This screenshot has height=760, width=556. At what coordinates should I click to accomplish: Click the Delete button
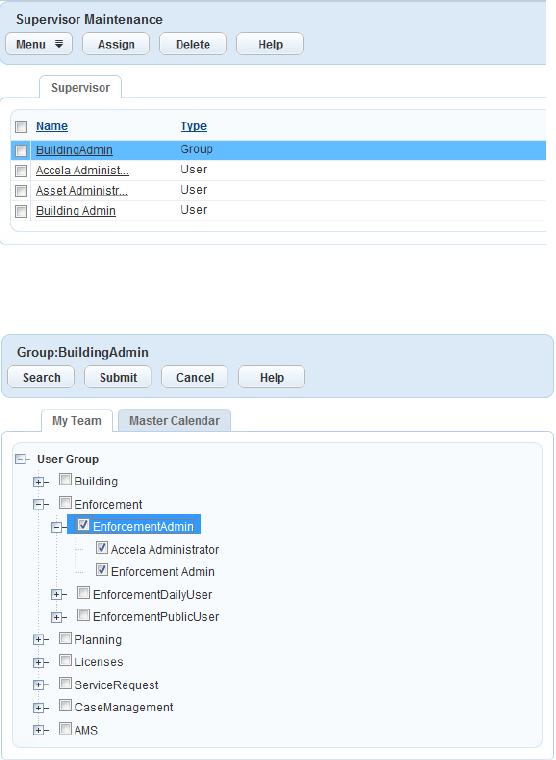(x=193, y=44)
